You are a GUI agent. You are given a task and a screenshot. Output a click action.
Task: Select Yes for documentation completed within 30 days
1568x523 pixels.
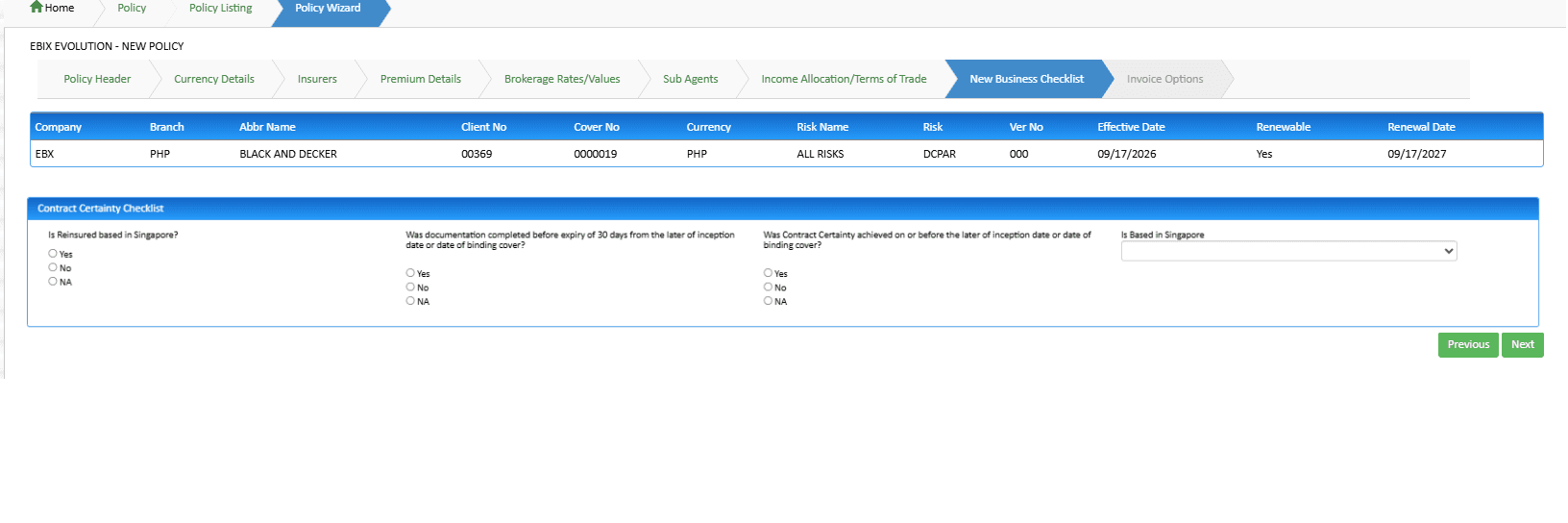click(x=410, y=273)
